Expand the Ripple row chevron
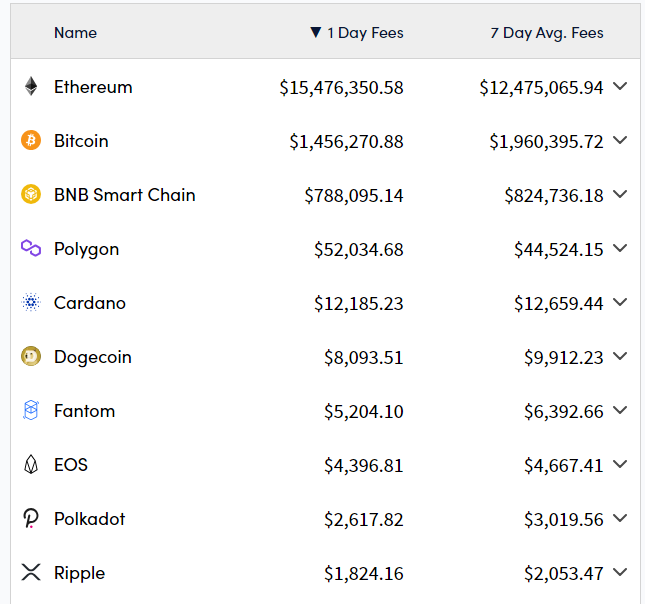 coord(620,572)
